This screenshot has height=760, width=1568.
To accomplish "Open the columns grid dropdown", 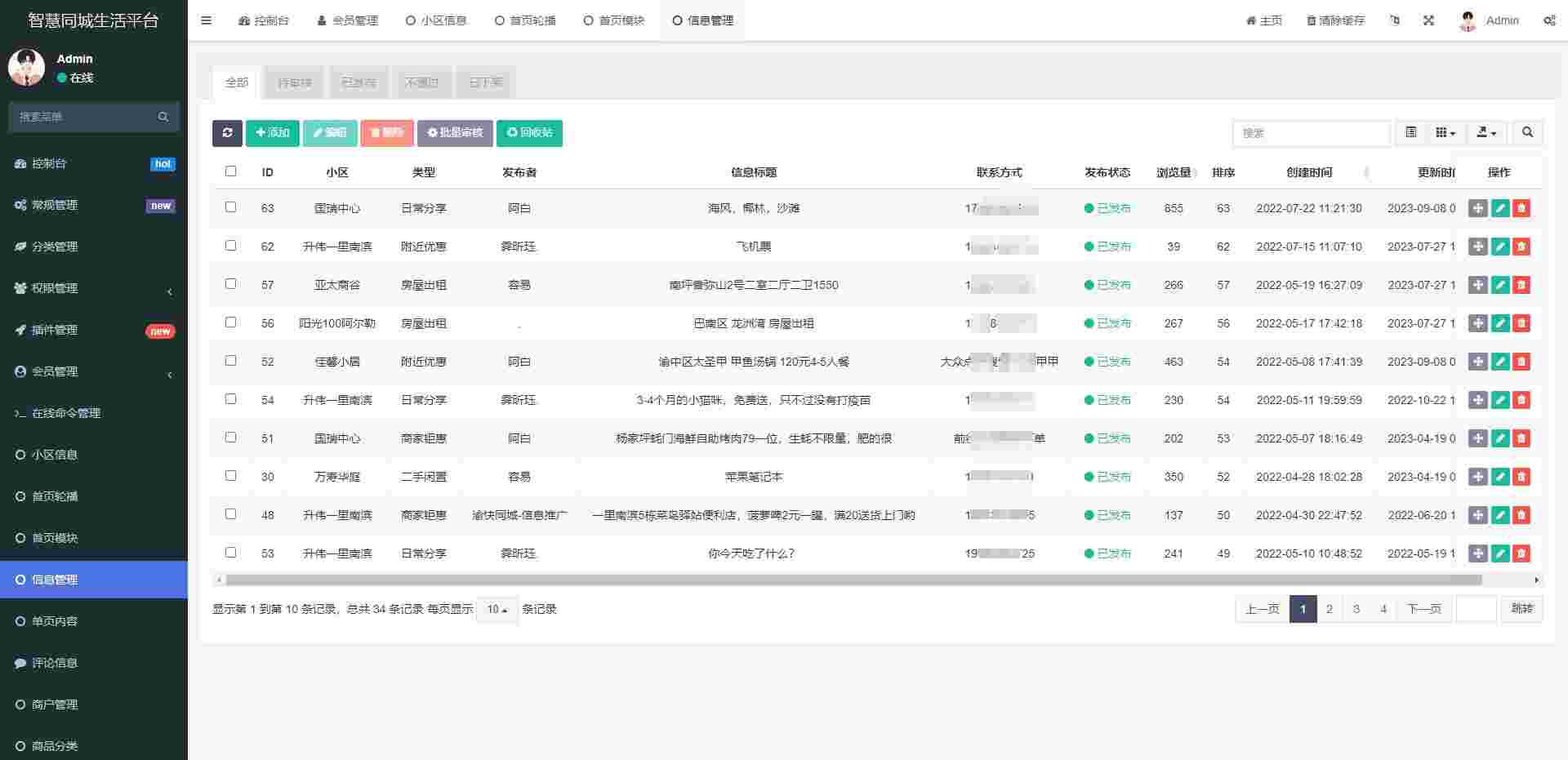I will [x=1445, y=132].
